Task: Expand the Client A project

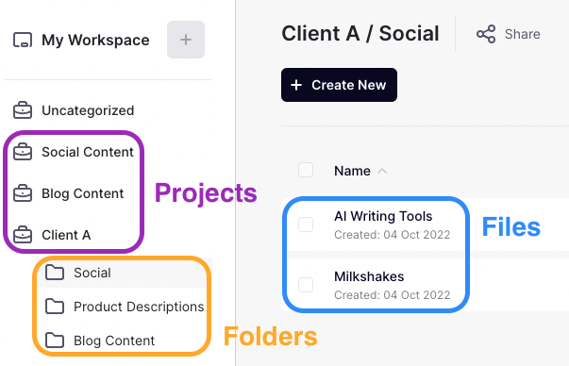Action: tap(66, 235)
